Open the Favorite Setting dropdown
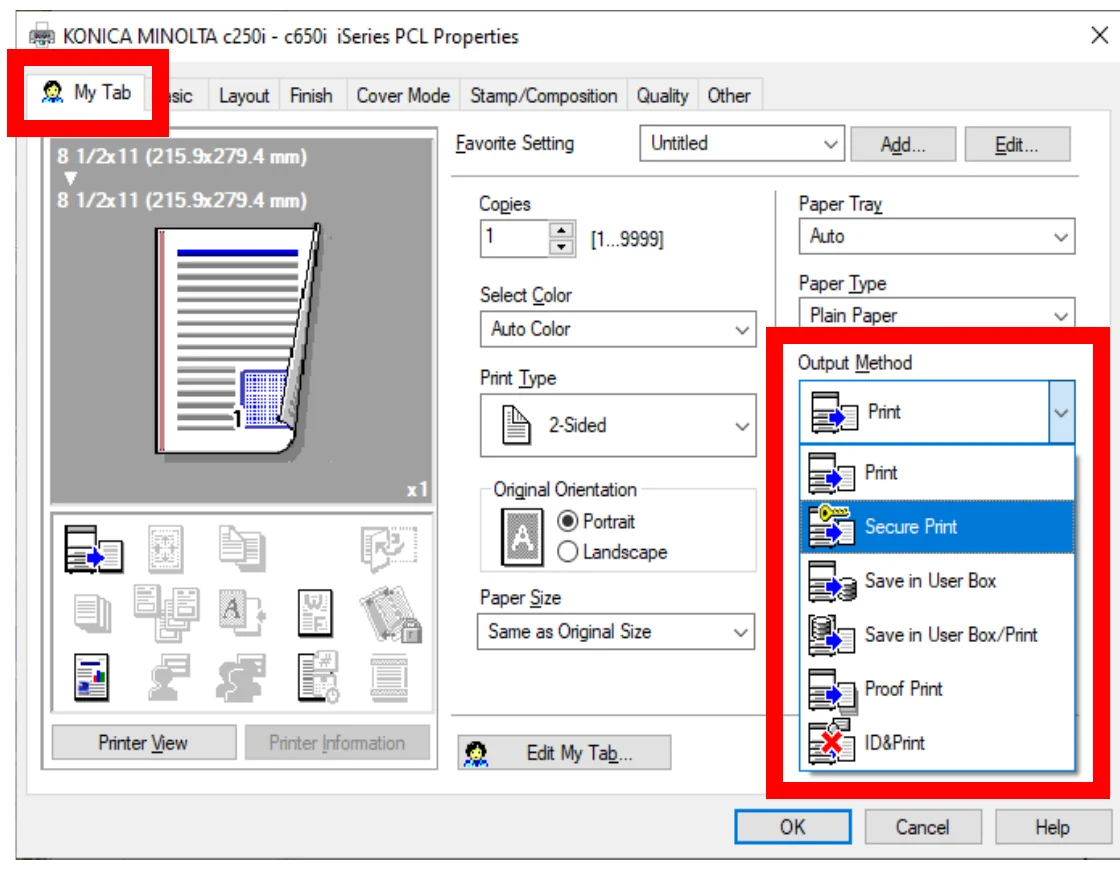The height and width of the screenshot is (870, 1120). pyautogui.click(x=742, y=144)
